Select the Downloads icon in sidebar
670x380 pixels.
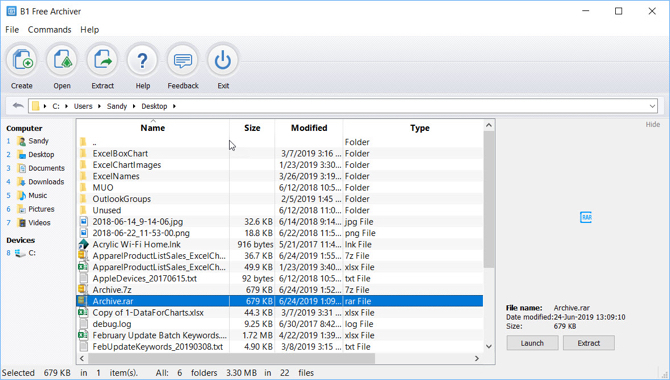(22, 182)
